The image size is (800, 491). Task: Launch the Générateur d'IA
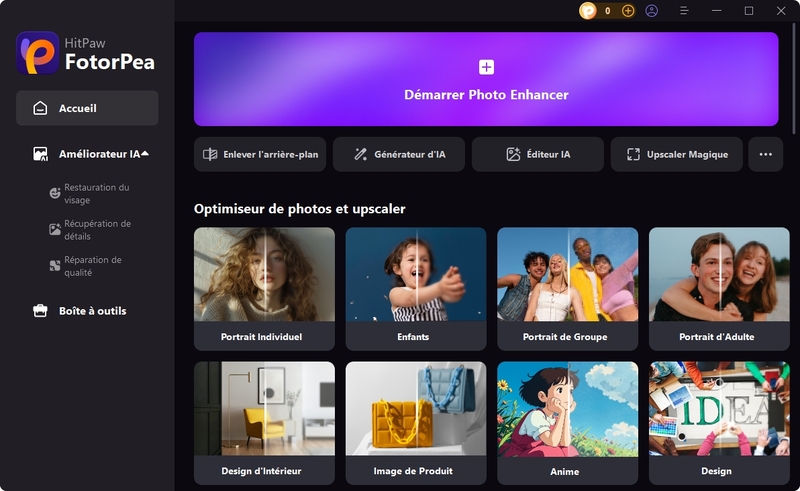tap(398, 154)
